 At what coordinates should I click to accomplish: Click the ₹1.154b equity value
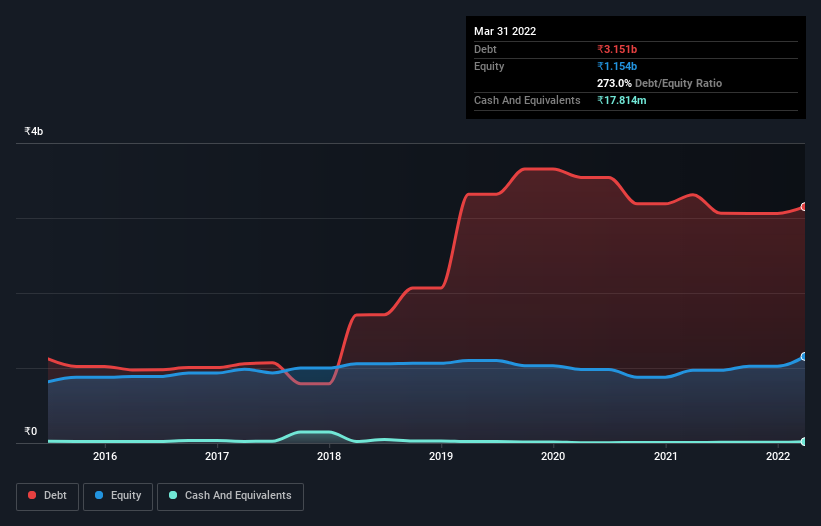[x=617, y=66]
